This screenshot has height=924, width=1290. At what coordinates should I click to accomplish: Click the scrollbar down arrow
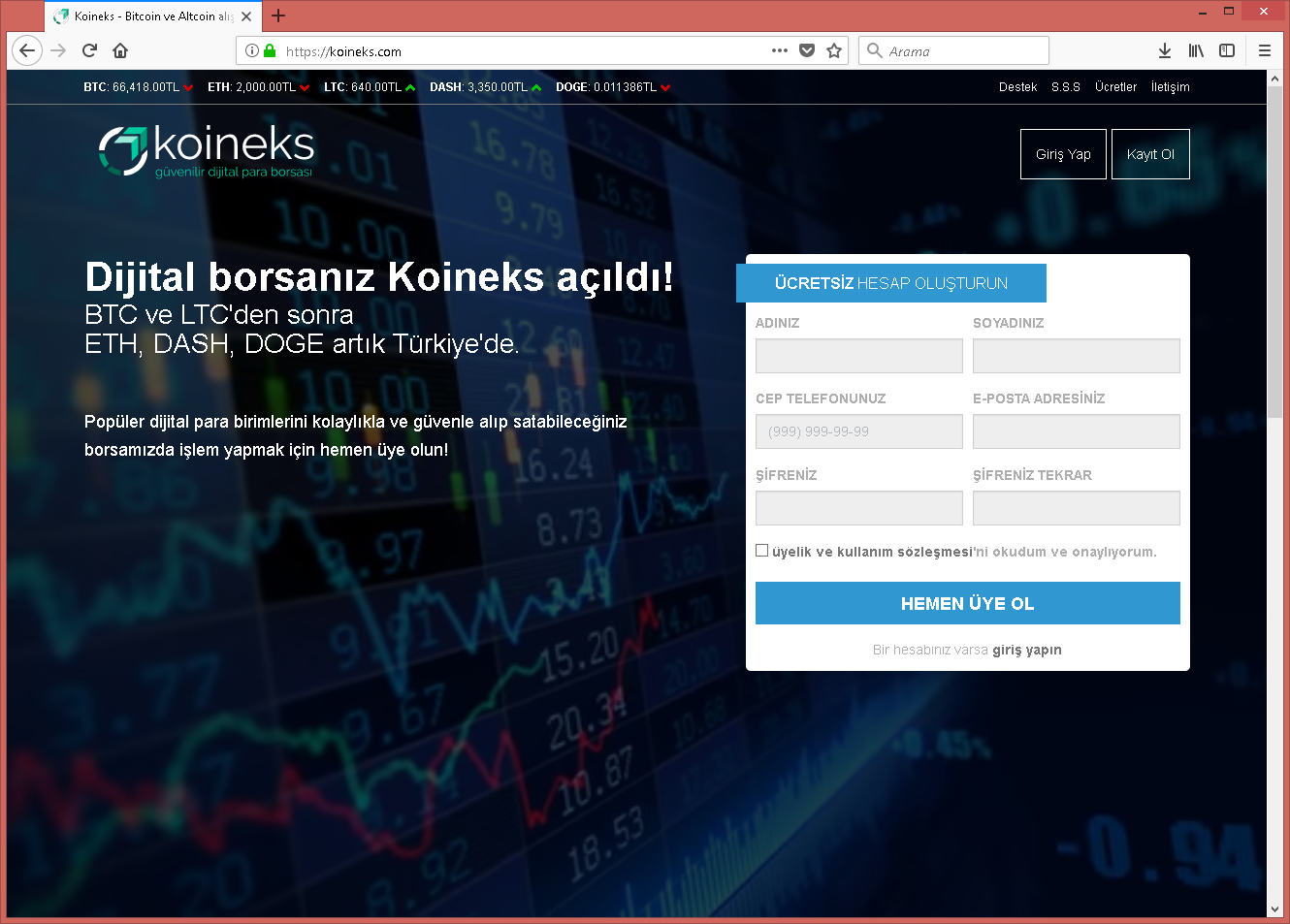pyautogui.click(x=1274, y=909)
